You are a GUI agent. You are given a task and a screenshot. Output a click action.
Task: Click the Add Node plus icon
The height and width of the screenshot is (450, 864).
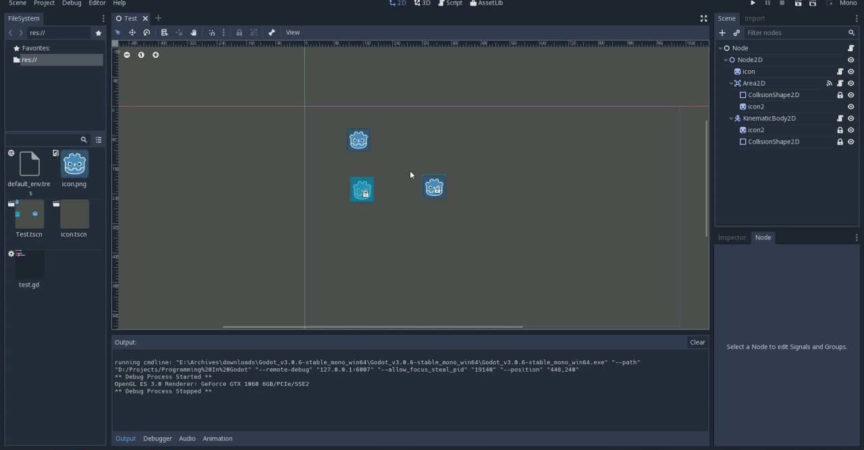pos(722,33)
